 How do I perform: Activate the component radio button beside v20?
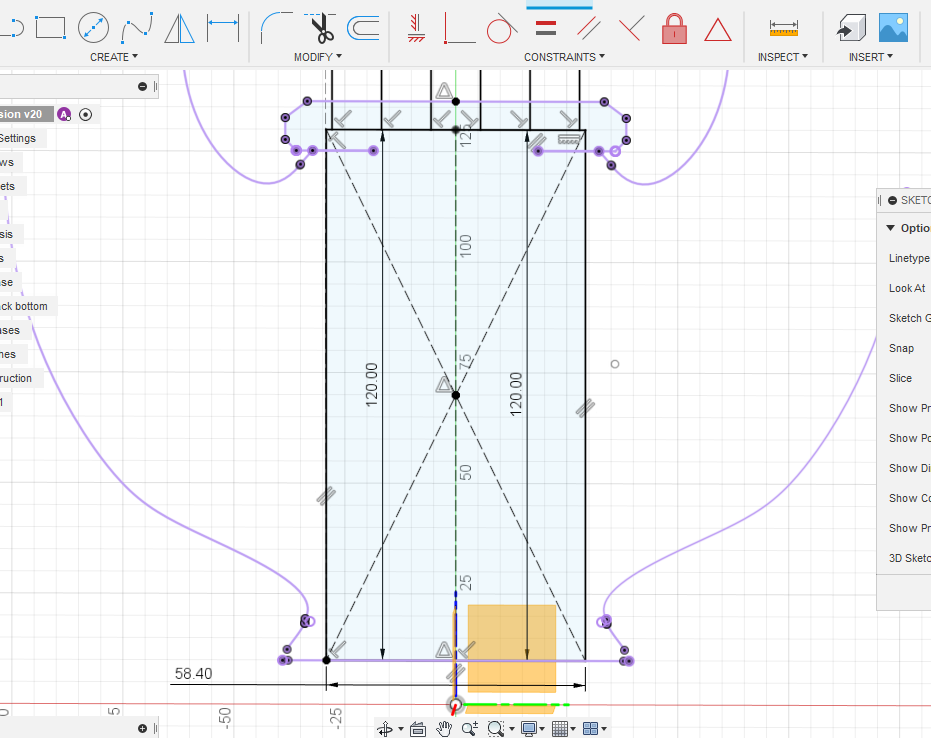point(86,115)
